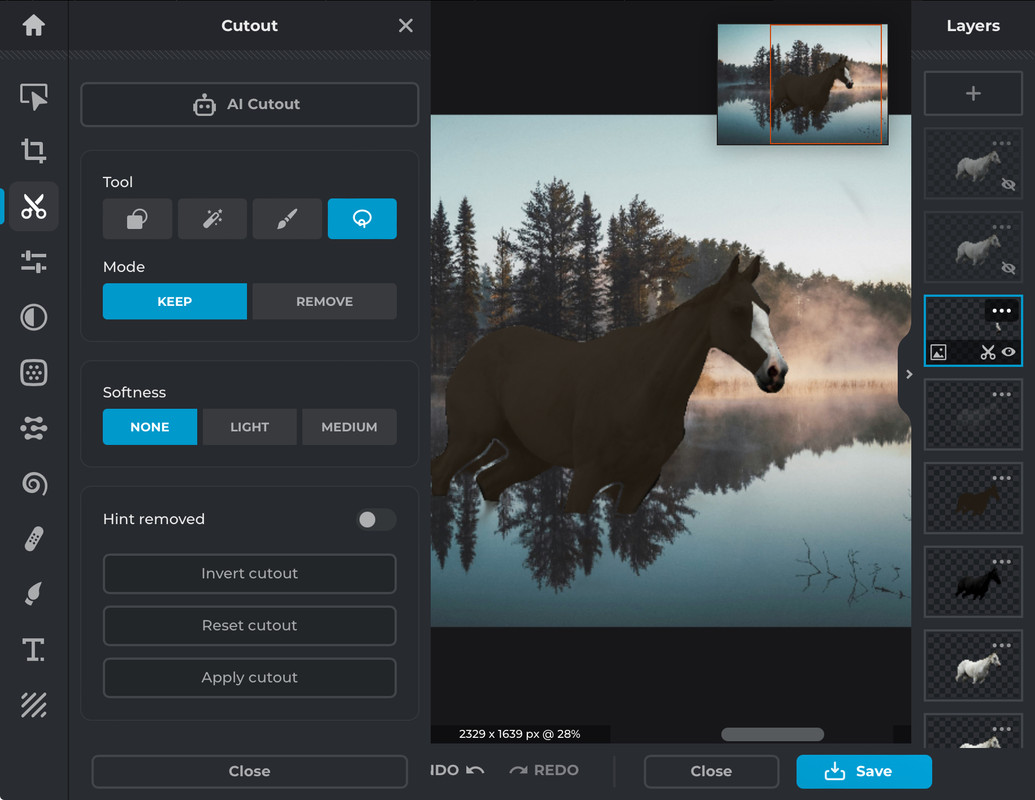Click Apply cutout
1035x800 pixels.
click(x=250, y=678)
